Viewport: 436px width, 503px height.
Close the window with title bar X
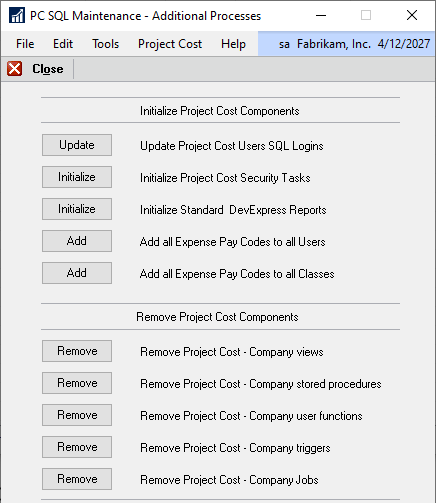coord(412,15)
